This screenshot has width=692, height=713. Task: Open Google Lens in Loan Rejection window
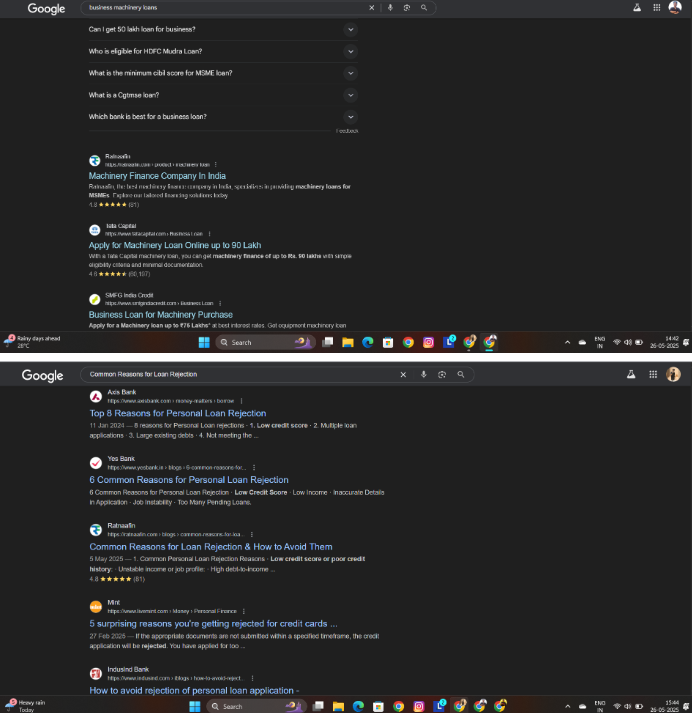click(442, 375)
